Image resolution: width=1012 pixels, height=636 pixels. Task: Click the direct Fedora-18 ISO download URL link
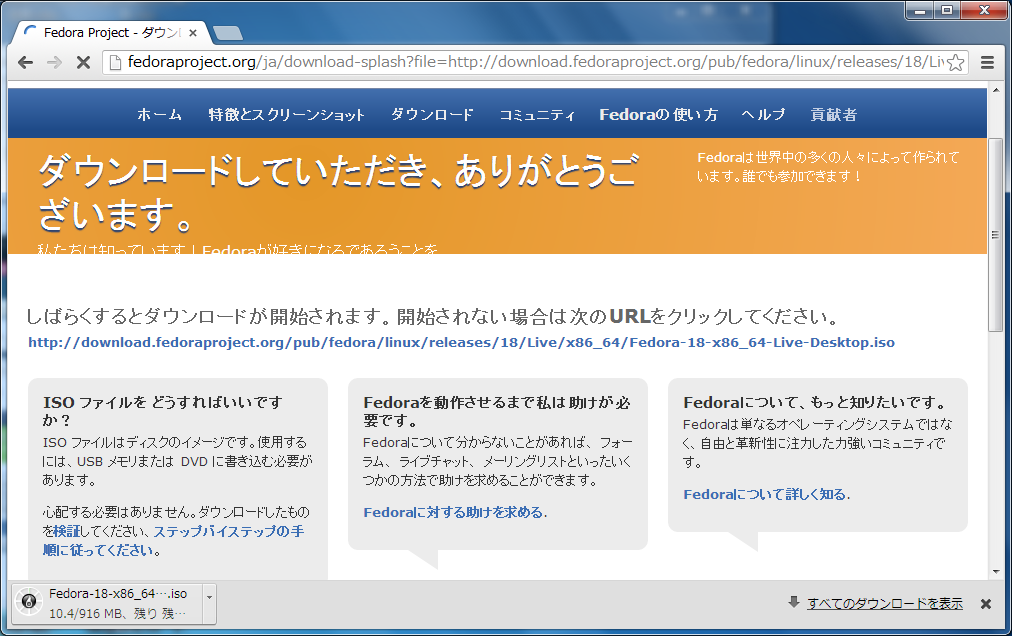(461, 343)
